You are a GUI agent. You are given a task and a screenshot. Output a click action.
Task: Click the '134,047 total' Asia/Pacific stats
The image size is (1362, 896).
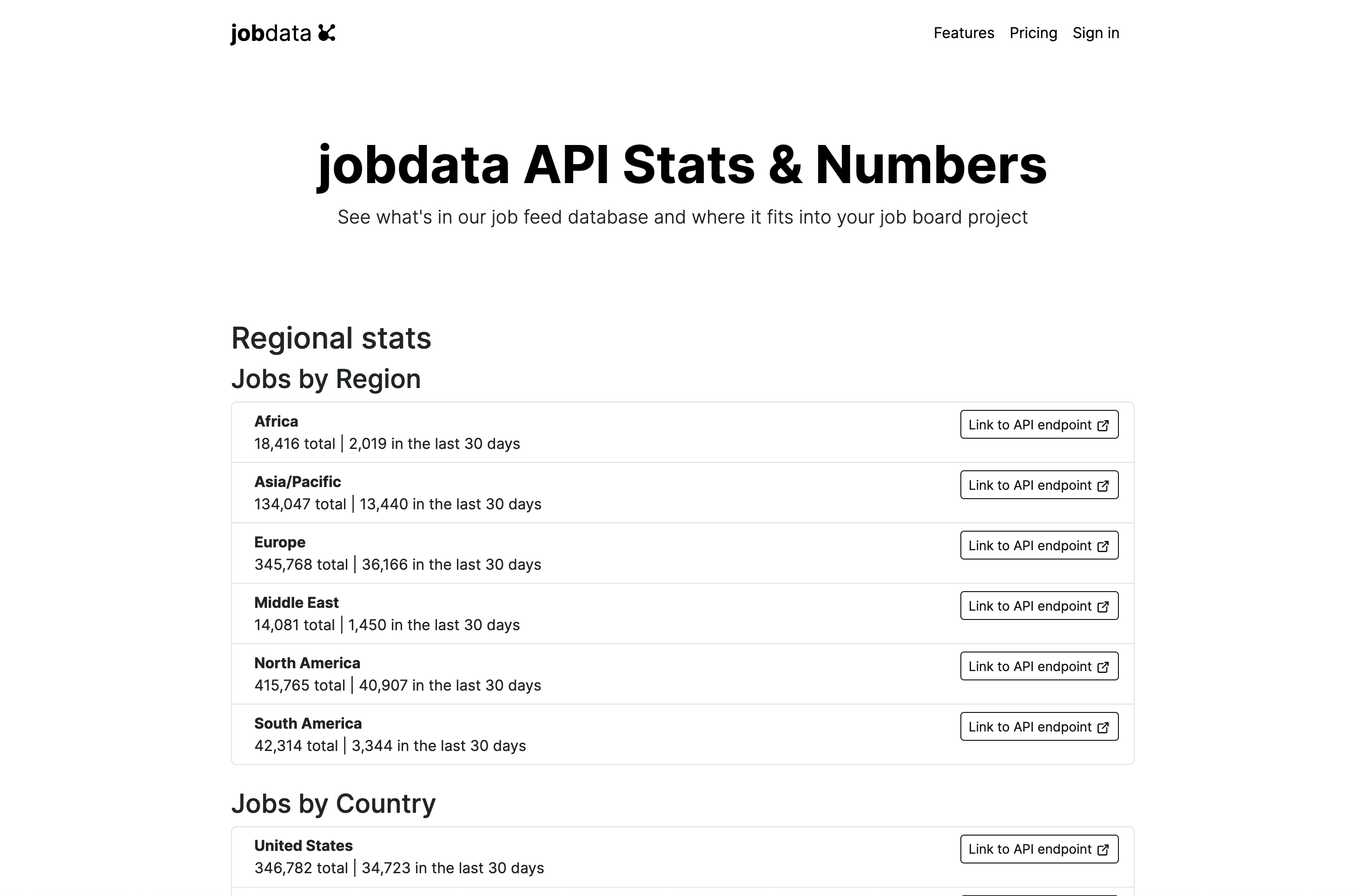click(398, 504)
